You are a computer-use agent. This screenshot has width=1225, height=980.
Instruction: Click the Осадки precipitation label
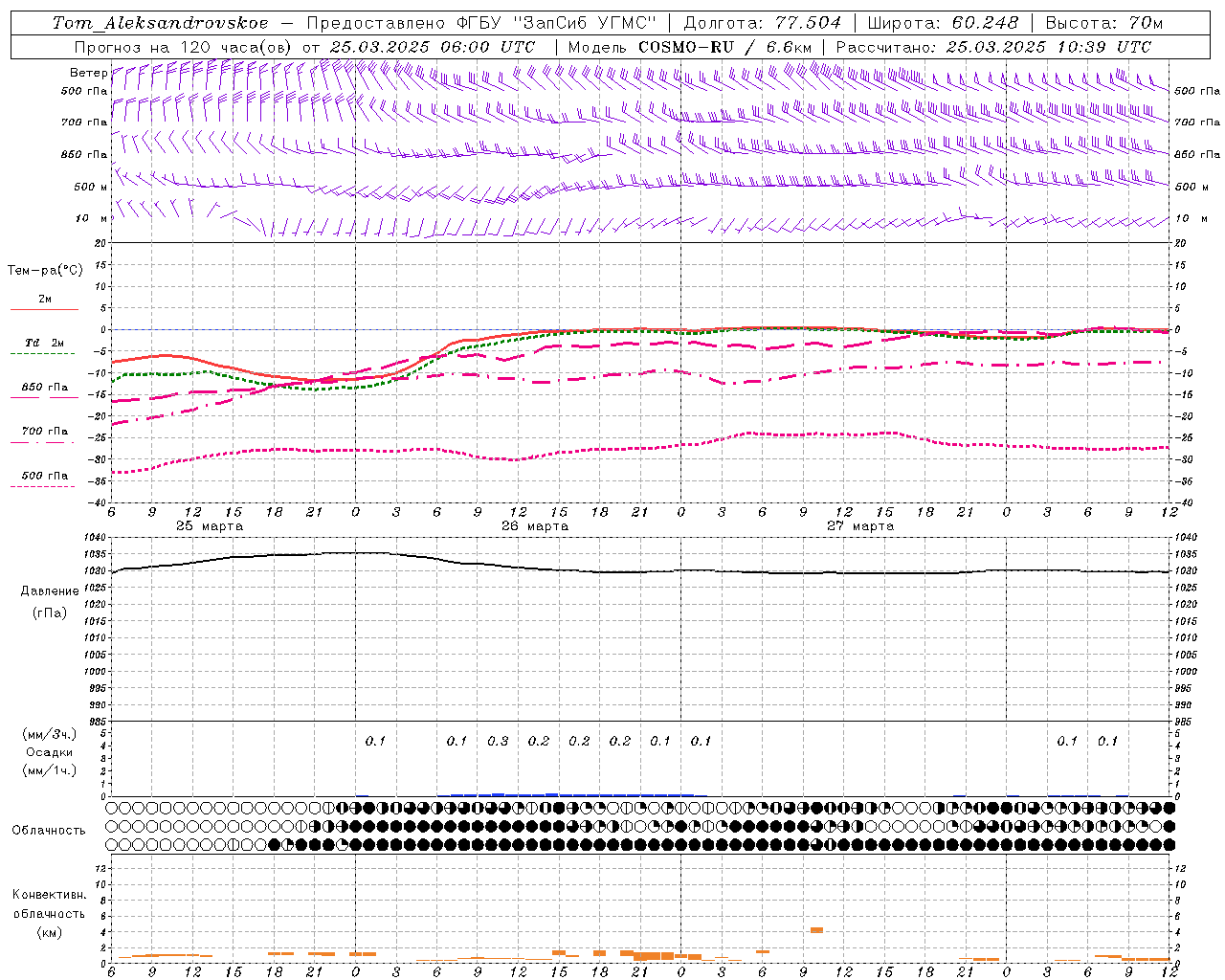[x=49, y=752]
